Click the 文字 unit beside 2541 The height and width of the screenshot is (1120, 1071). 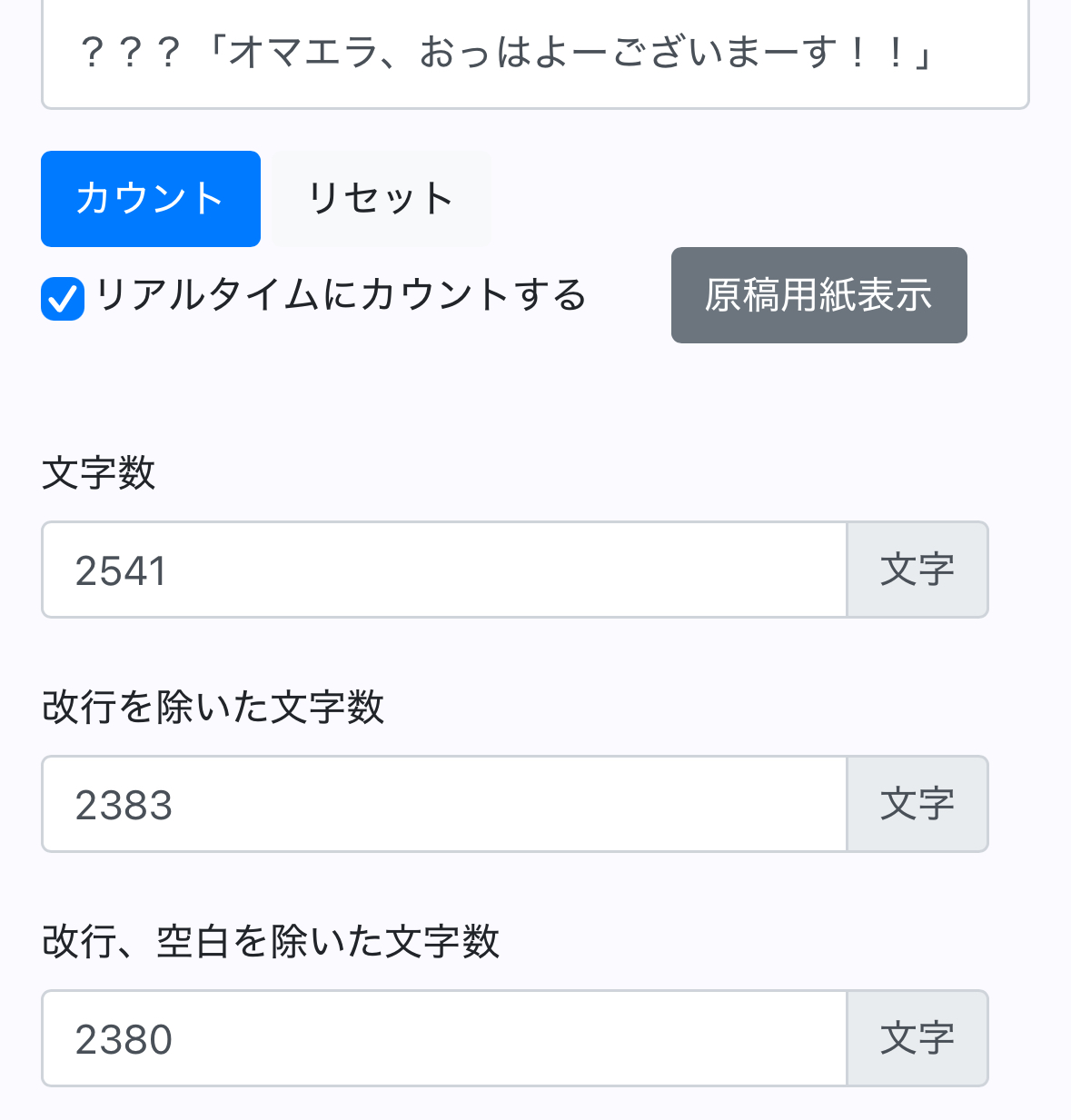click(x=917, y=570)
